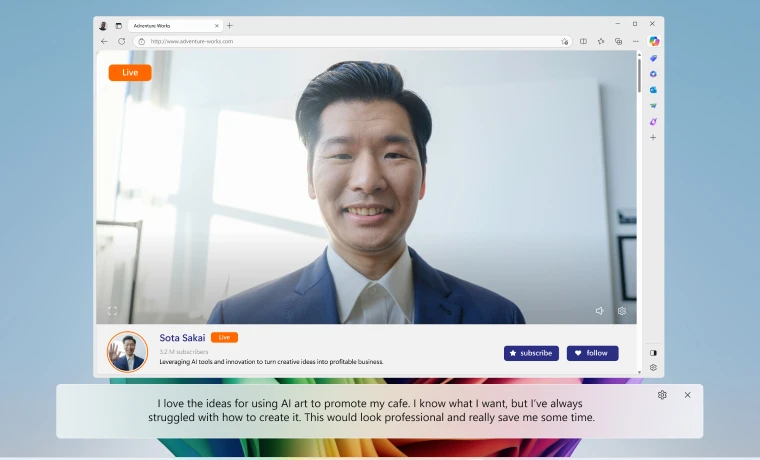Open a new browser tab
The width and height of the screenshot is (760, 460).
click(x=230, y=25)
